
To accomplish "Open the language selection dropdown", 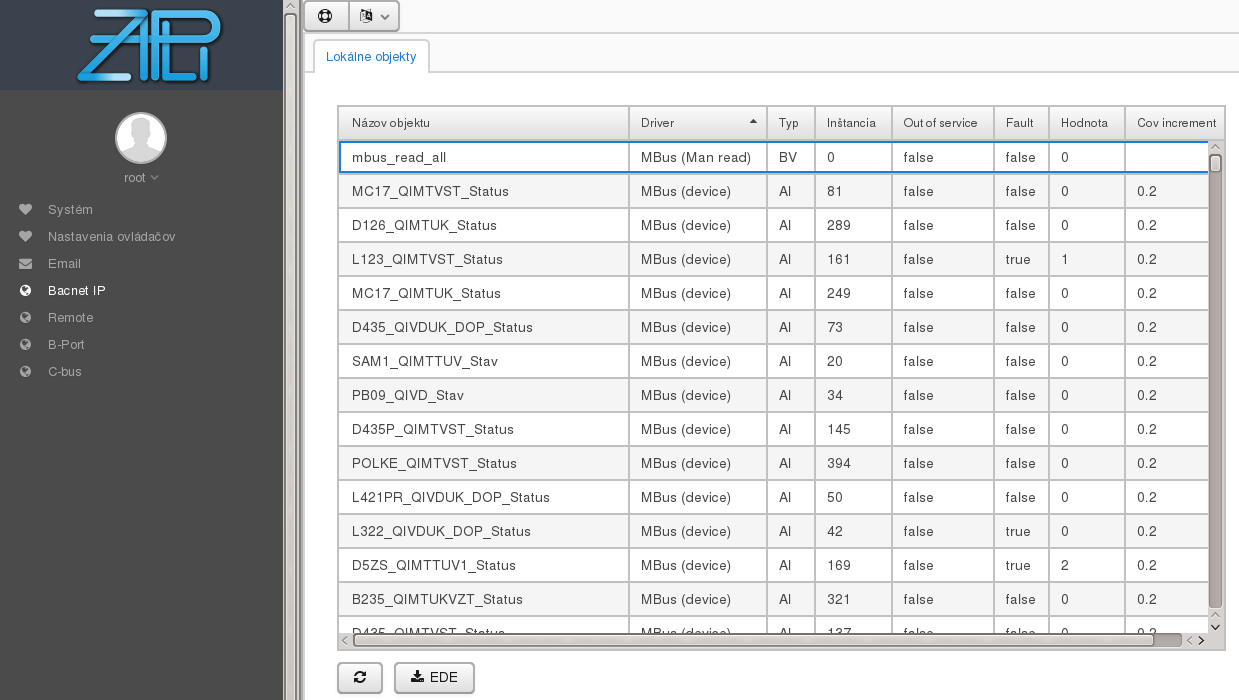I will pyautogui.click(x=373, y=16).
